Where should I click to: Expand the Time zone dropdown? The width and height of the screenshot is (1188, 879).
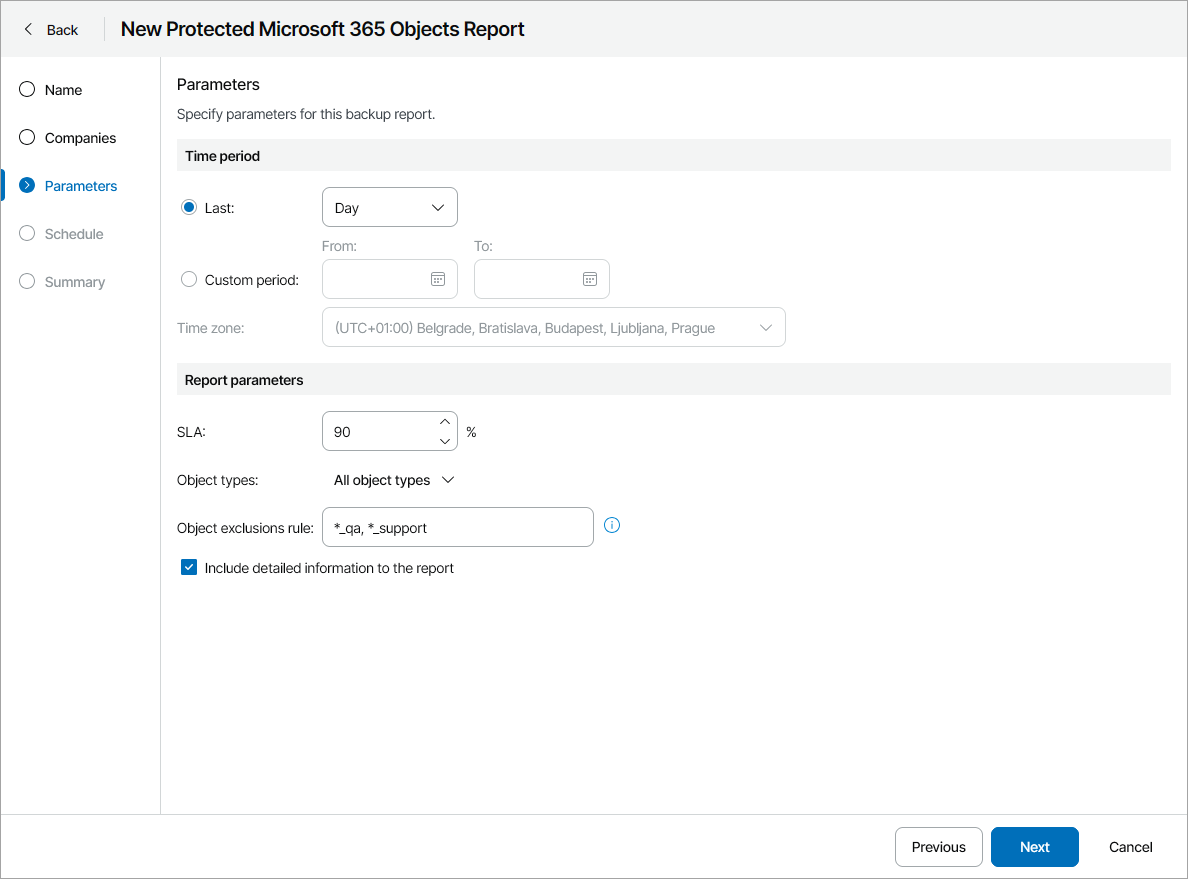point(553,328)
